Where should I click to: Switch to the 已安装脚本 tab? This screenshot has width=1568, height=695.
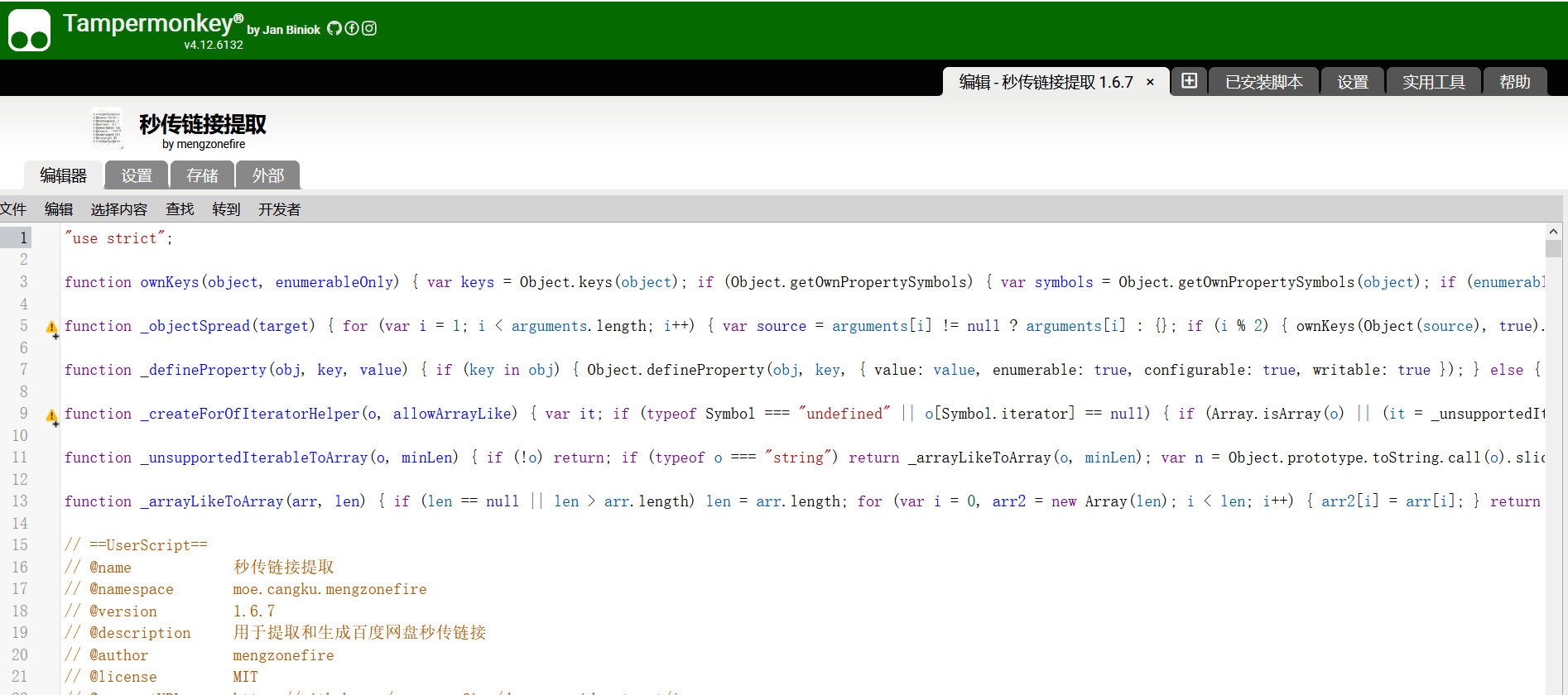pyautogui.click(x=1263, y=82)
